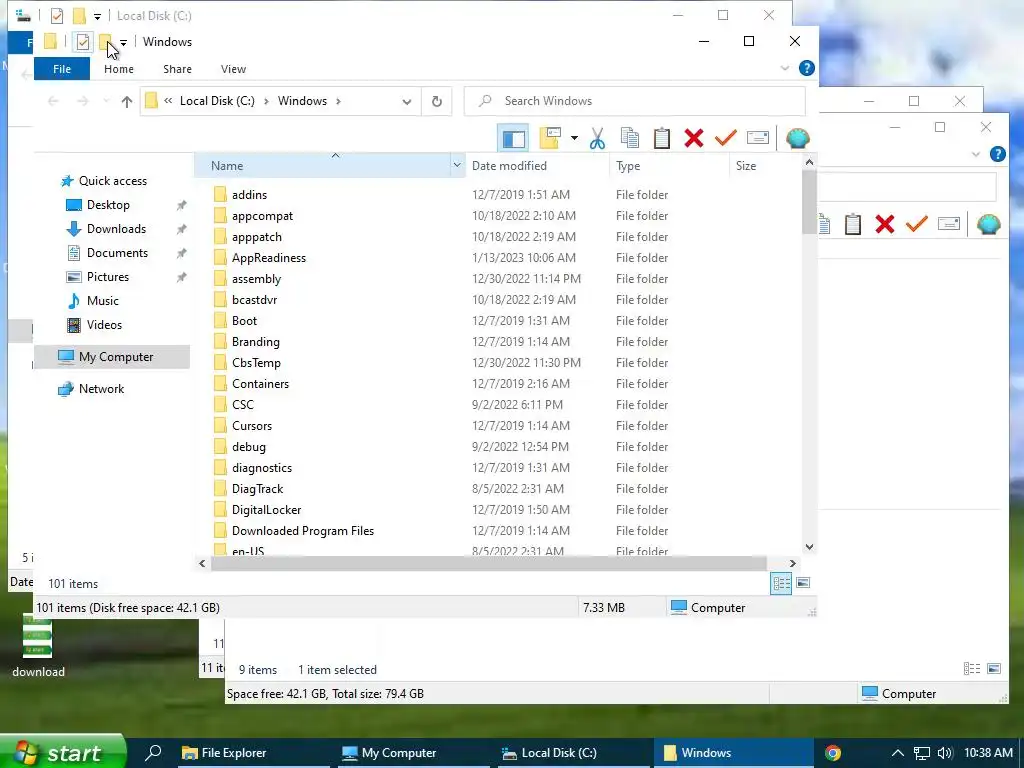Click the Email icon in the background window
The height and width of the screenshot is (768, 1024).
pyautogui.click(x=948, y=224)
